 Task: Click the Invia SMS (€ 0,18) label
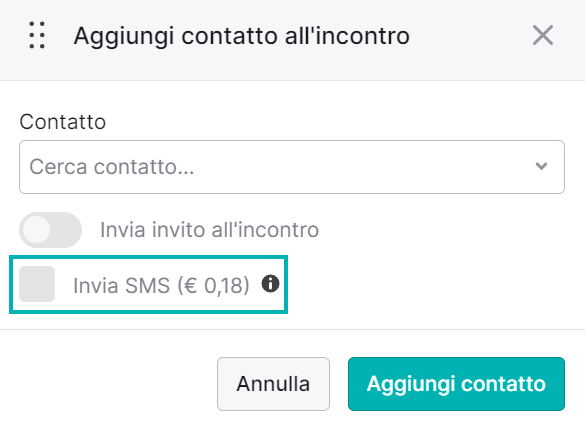pyautogui.click(x=161, y=286)
